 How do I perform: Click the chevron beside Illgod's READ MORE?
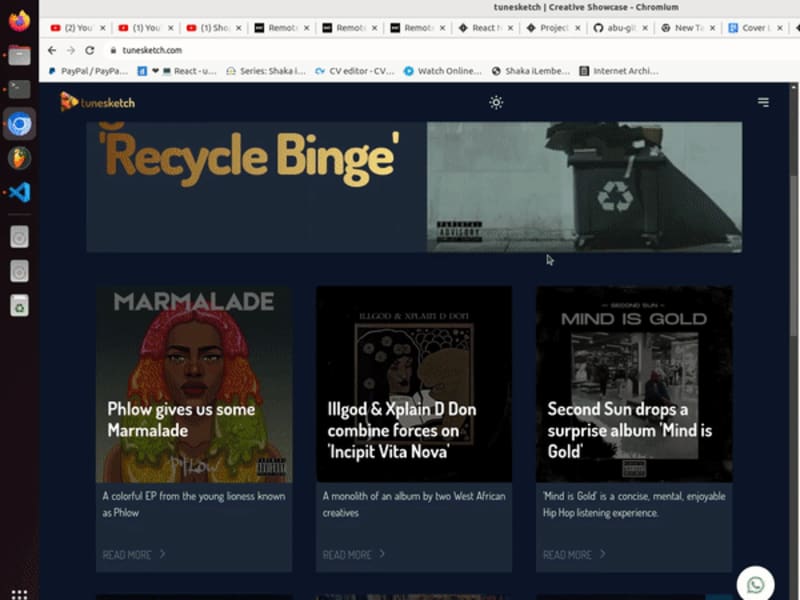pyautogui.click(x=382, y=554)
